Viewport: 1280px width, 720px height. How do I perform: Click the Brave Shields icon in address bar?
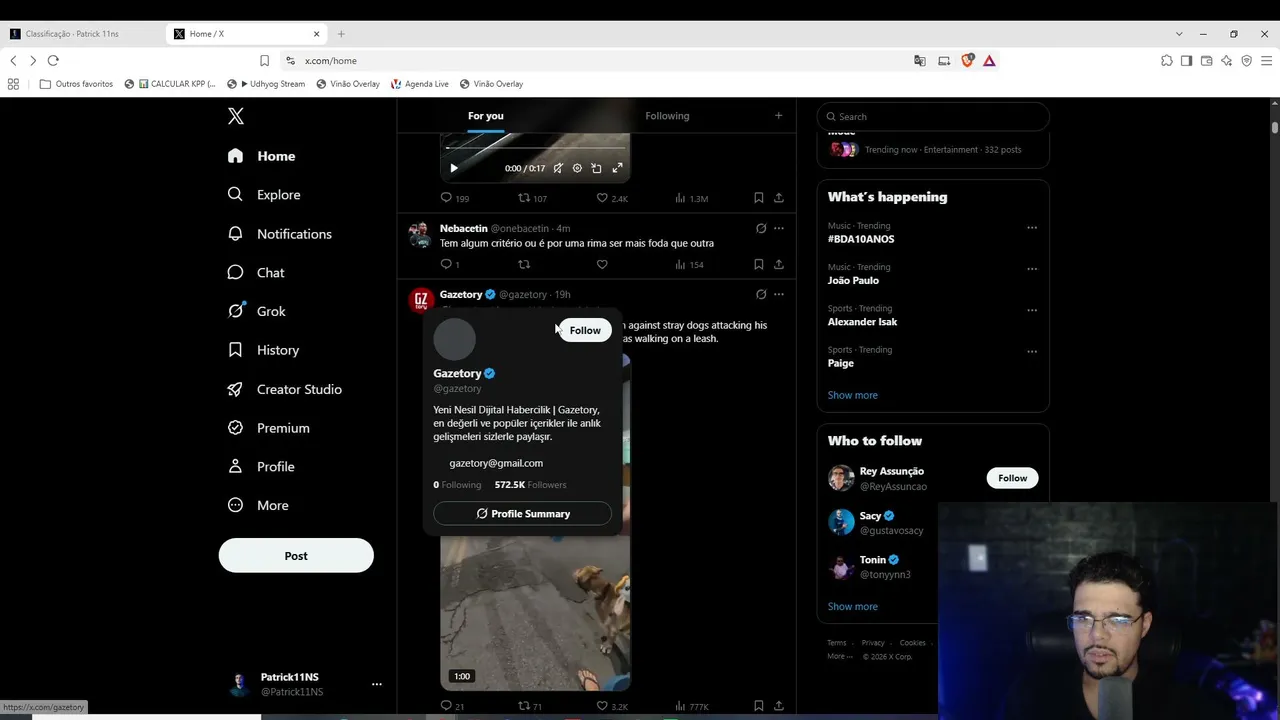coord(967,60)
